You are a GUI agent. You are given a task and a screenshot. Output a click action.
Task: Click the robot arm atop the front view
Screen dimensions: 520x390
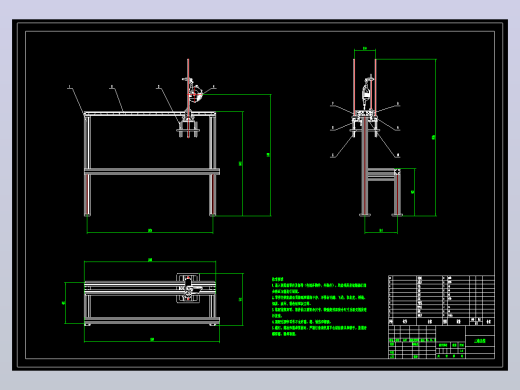[193, 89]
